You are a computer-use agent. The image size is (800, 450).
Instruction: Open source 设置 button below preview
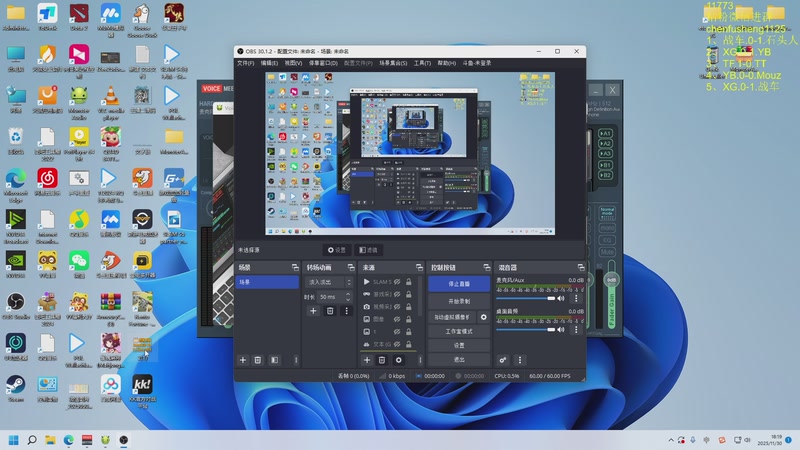click(x=337, y=250)
